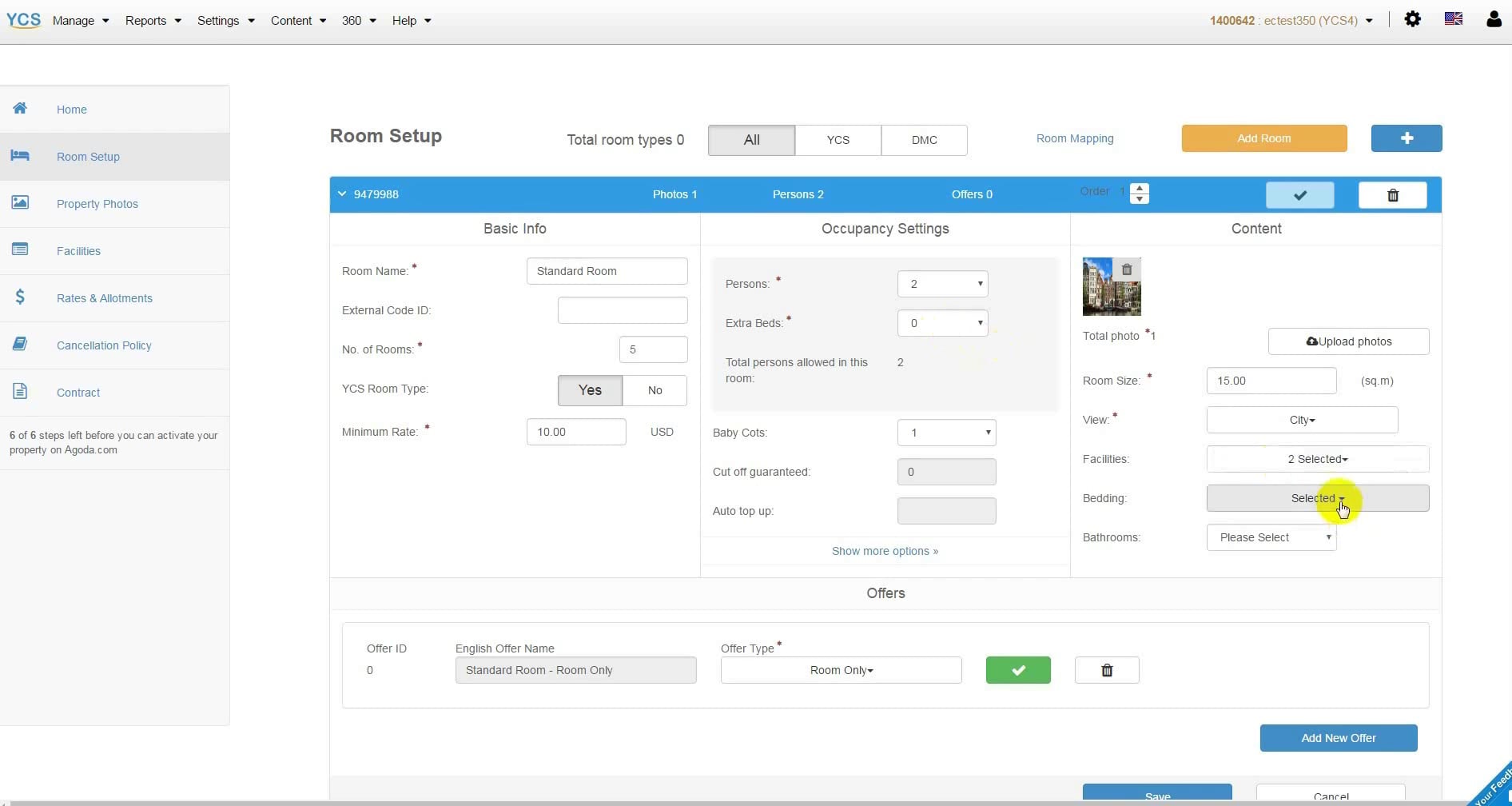Confirm the offer with green checkmark

coord(1018,670)
